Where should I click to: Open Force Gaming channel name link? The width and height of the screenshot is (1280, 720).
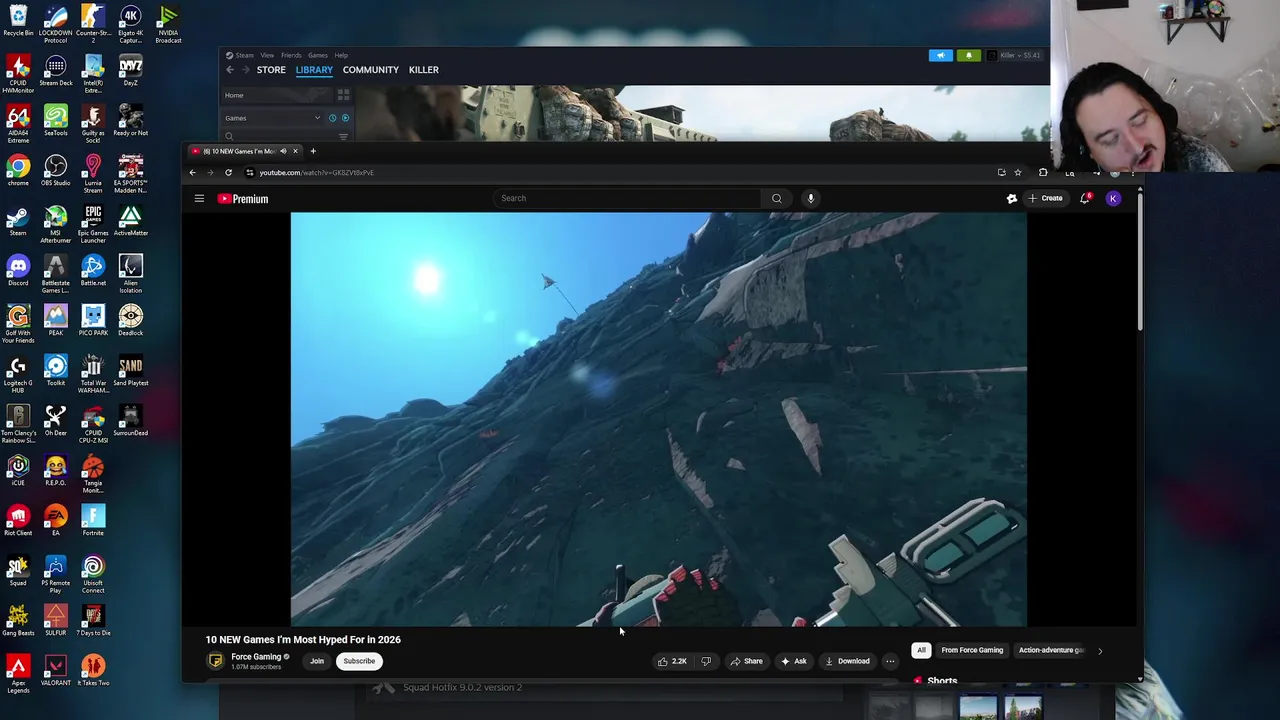click(x=256, y=657)
